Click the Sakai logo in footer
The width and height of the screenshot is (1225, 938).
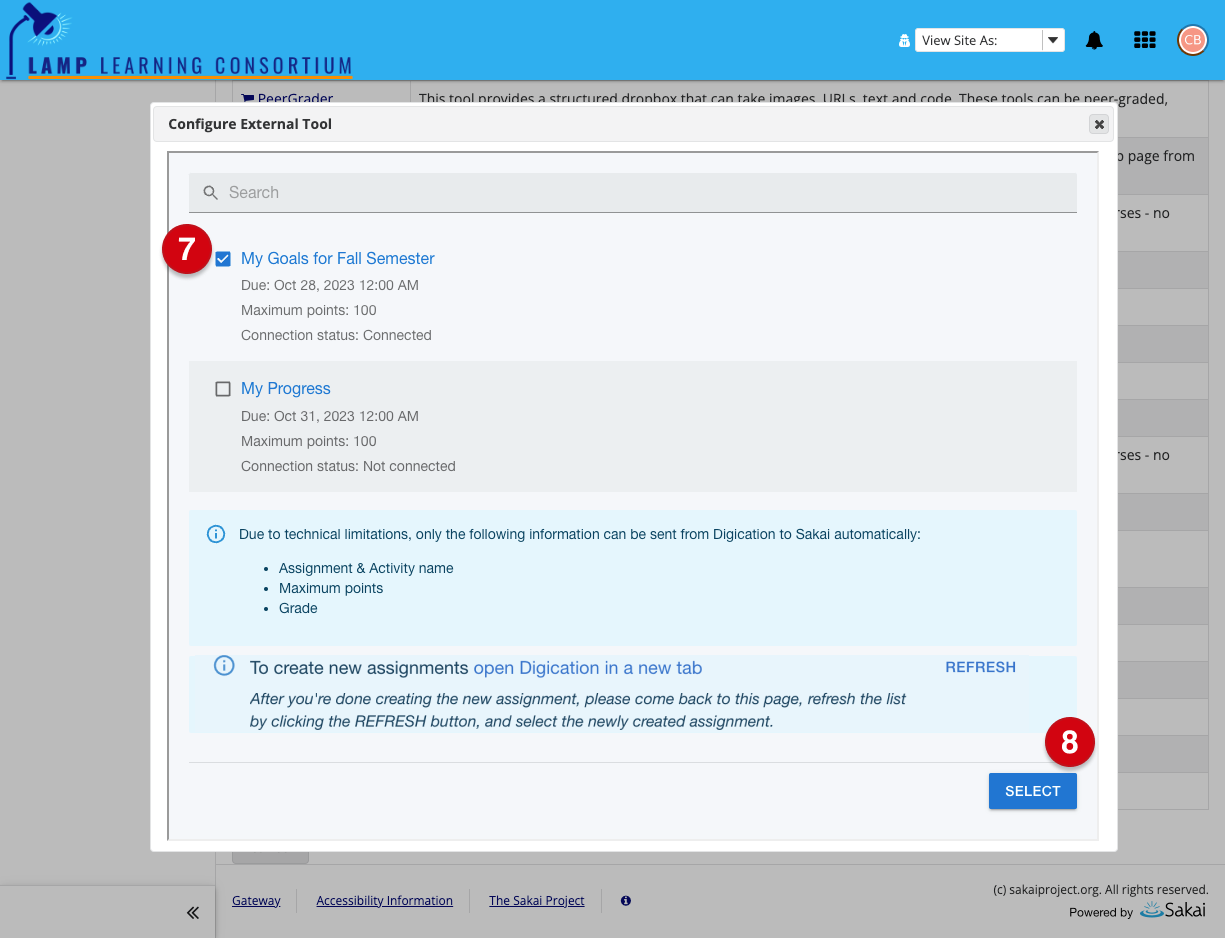[1173, 910]
